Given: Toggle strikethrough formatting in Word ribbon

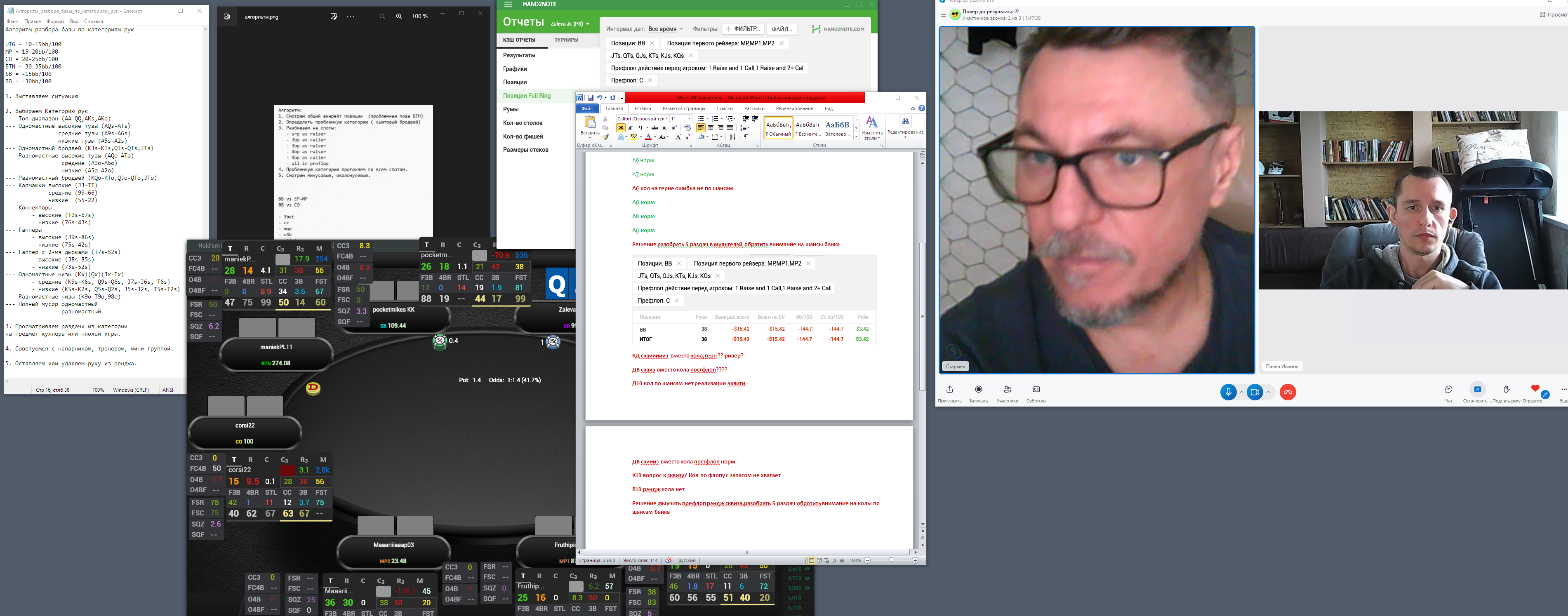Looking at the screenshot, I should (655, 128).
